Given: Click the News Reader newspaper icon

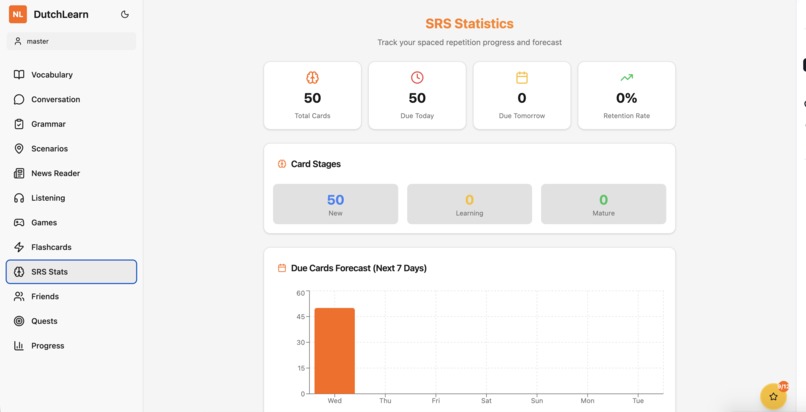Looking at the screenshot, I should tap(19, 173).
